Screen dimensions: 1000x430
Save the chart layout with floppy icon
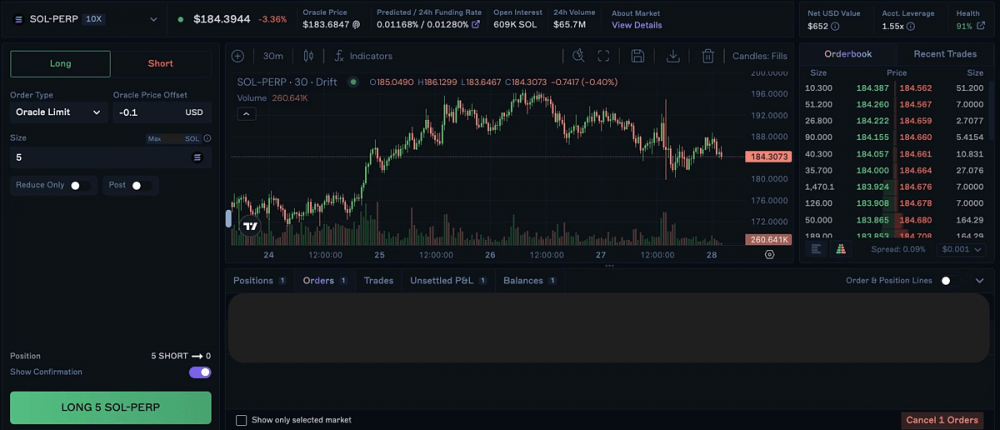point(637,56)
